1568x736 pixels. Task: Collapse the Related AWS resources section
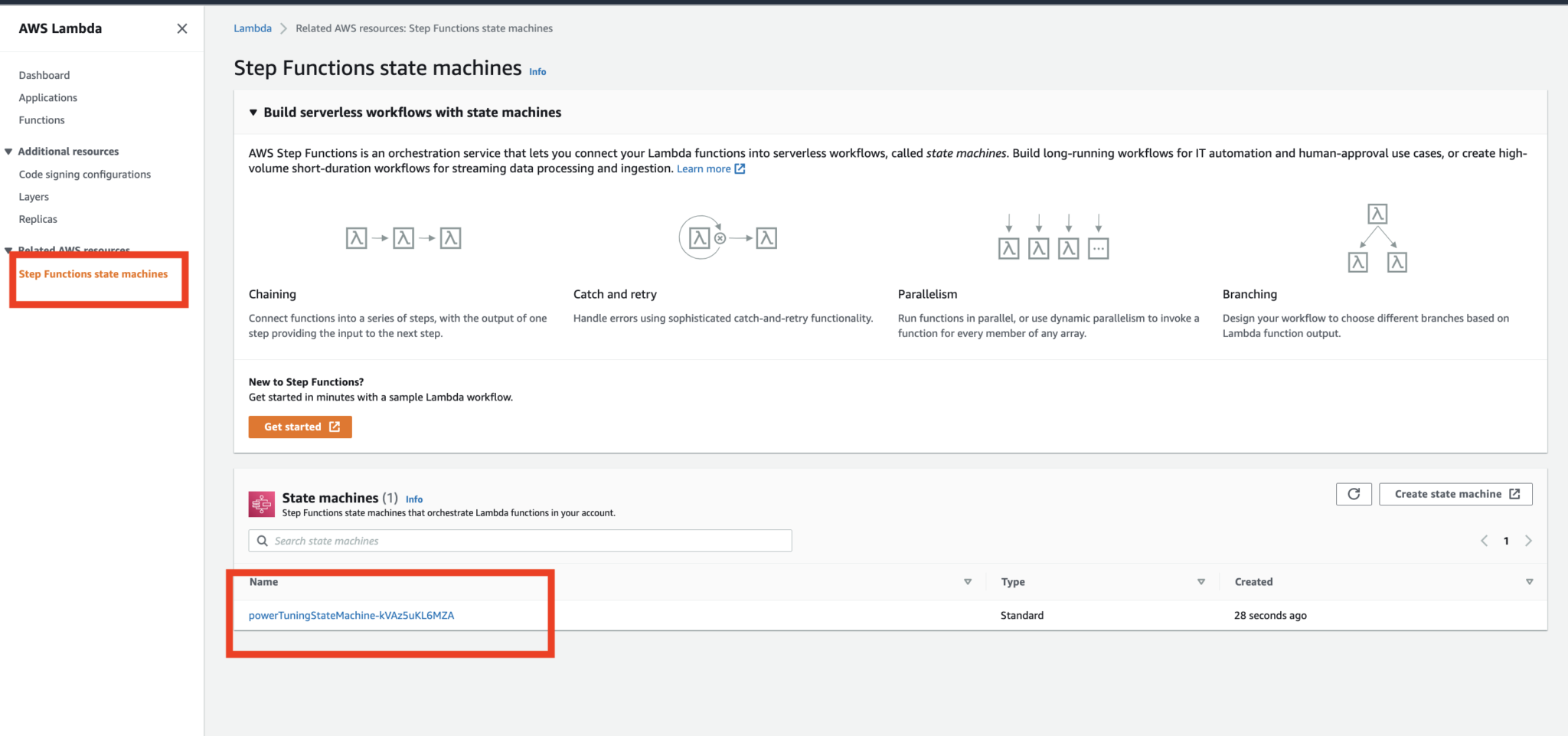[8, 250]
